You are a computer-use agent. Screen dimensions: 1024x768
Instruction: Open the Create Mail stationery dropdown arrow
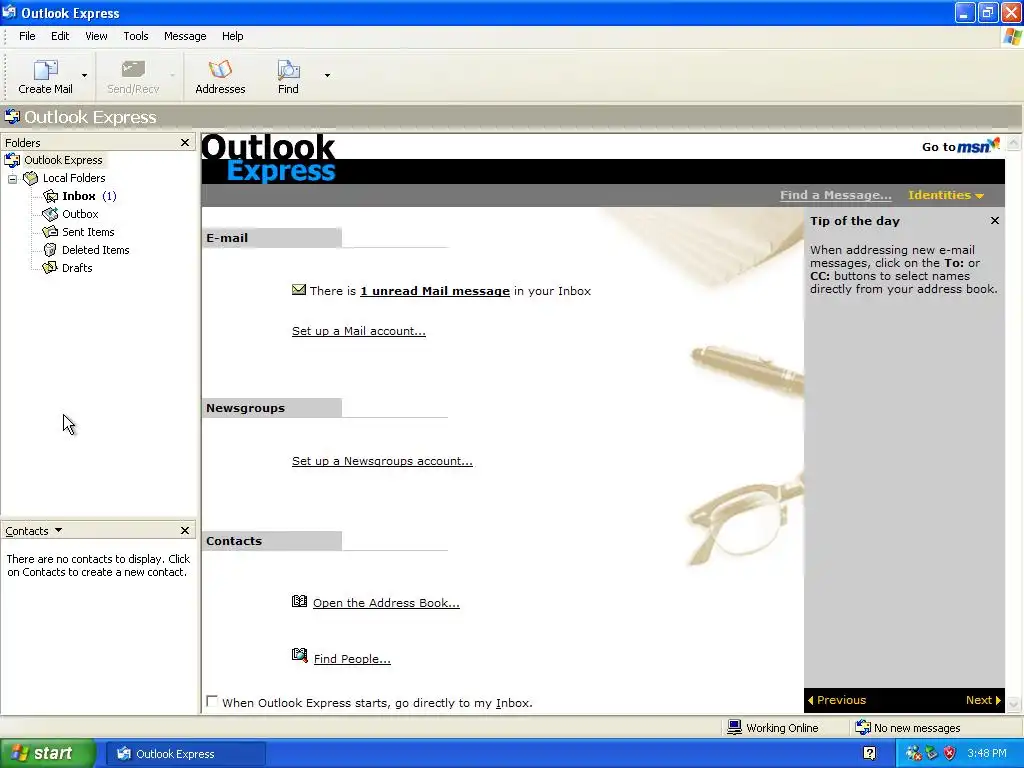pyautogui.click(x=84, y=76)
